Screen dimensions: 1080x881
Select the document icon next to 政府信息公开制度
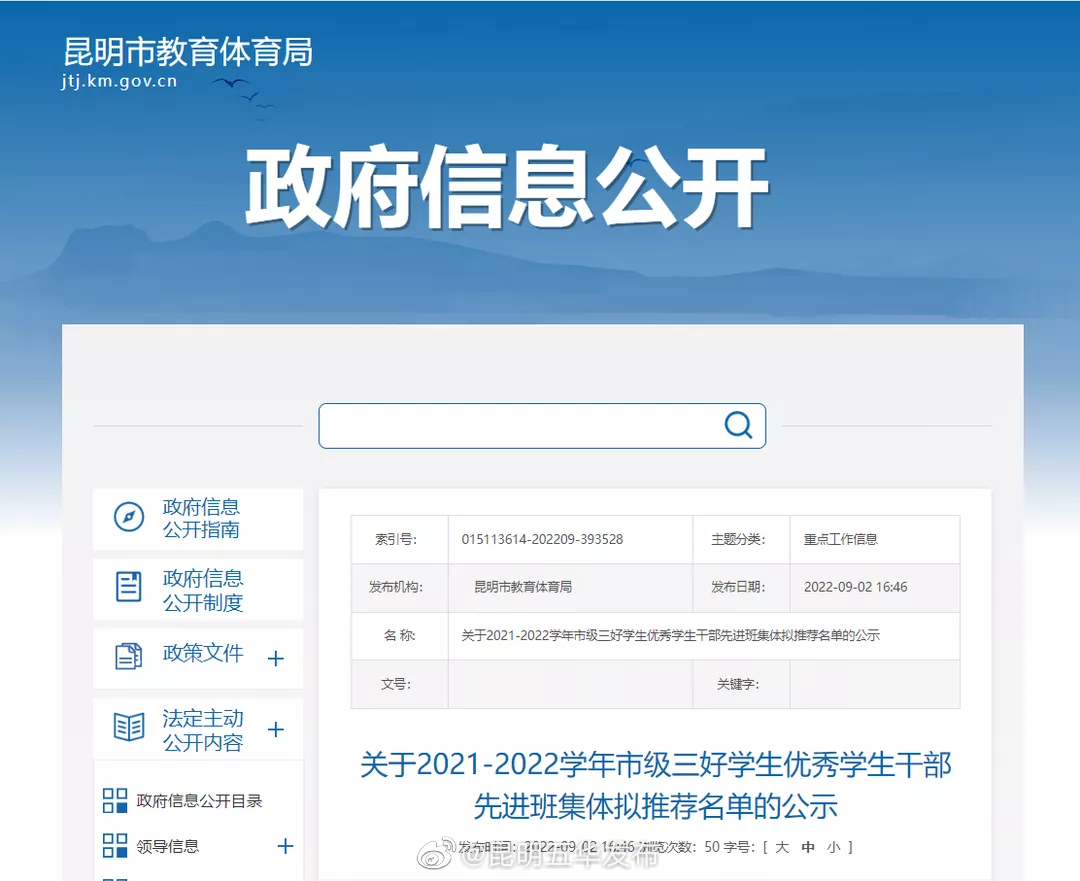pos(128,588)
